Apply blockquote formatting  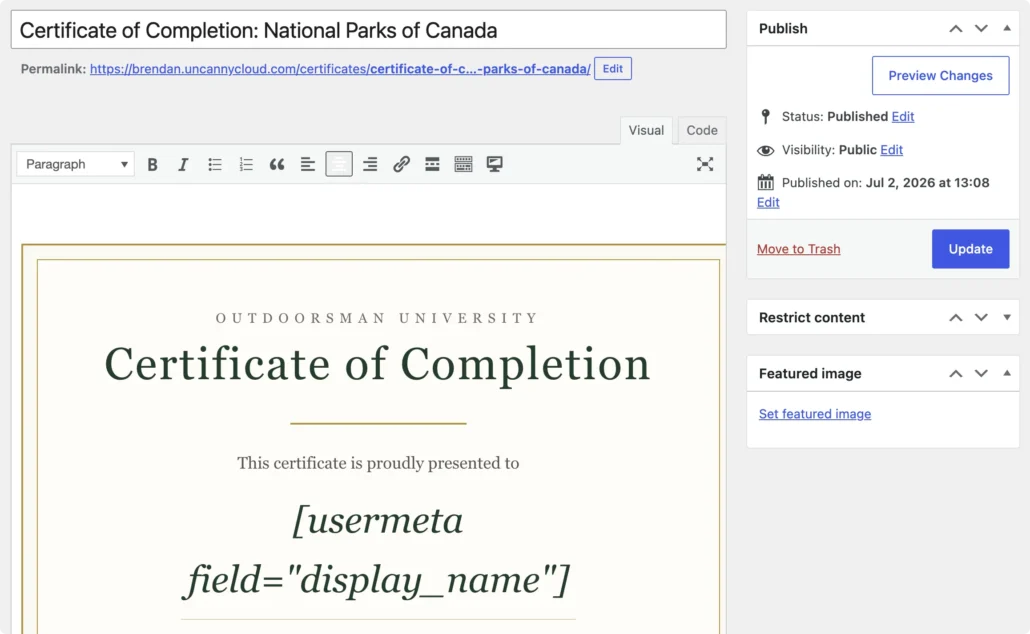(x=277, y=164)
